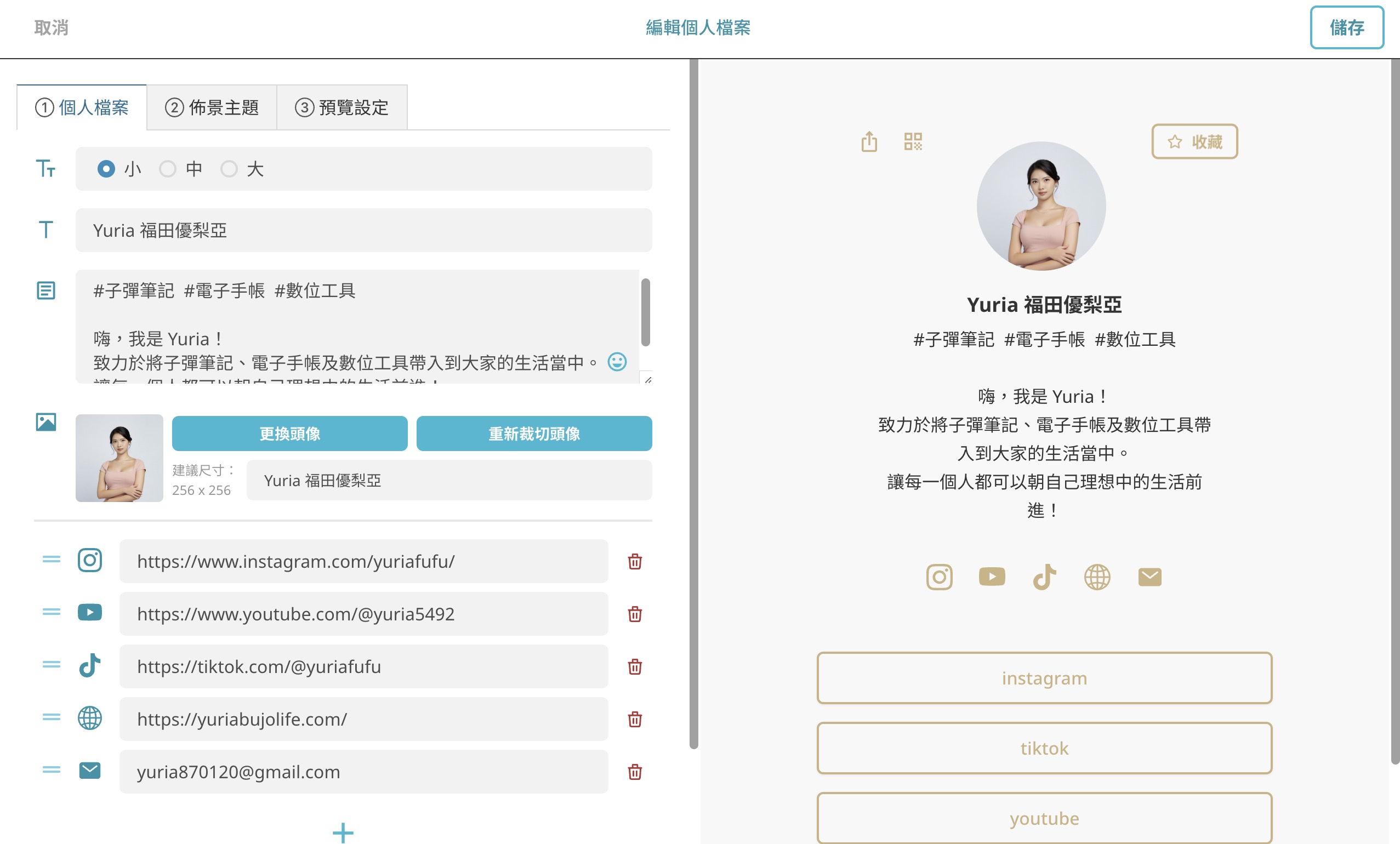This screenshot has width=1400, height=844.
Task: Click the Instagram icon beside the instagram URL
Action: pyautogui.click(x=90, y=560)
